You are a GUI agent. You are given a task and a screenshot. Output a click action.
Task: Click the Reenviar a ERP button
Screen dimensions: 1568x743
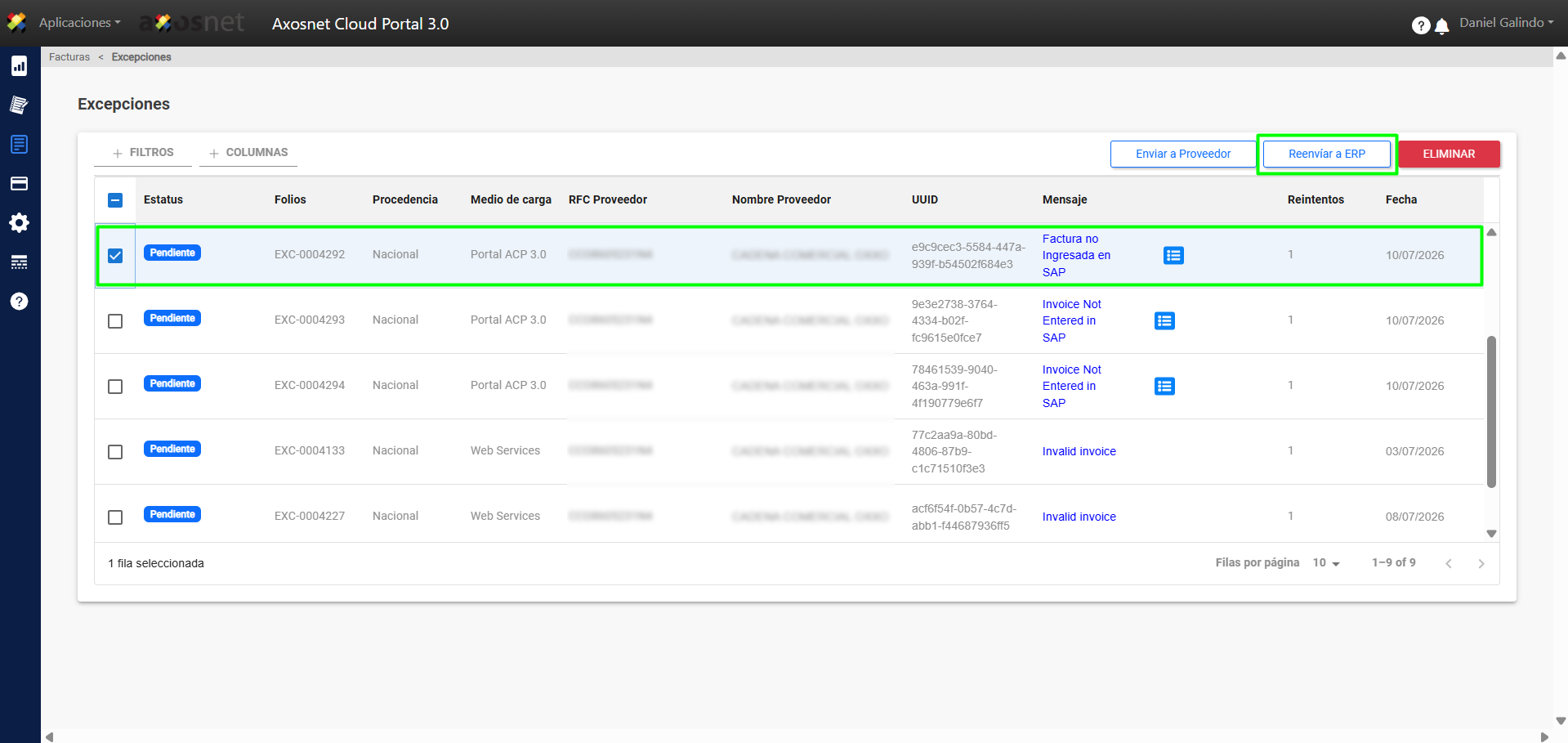point(1327,154)
